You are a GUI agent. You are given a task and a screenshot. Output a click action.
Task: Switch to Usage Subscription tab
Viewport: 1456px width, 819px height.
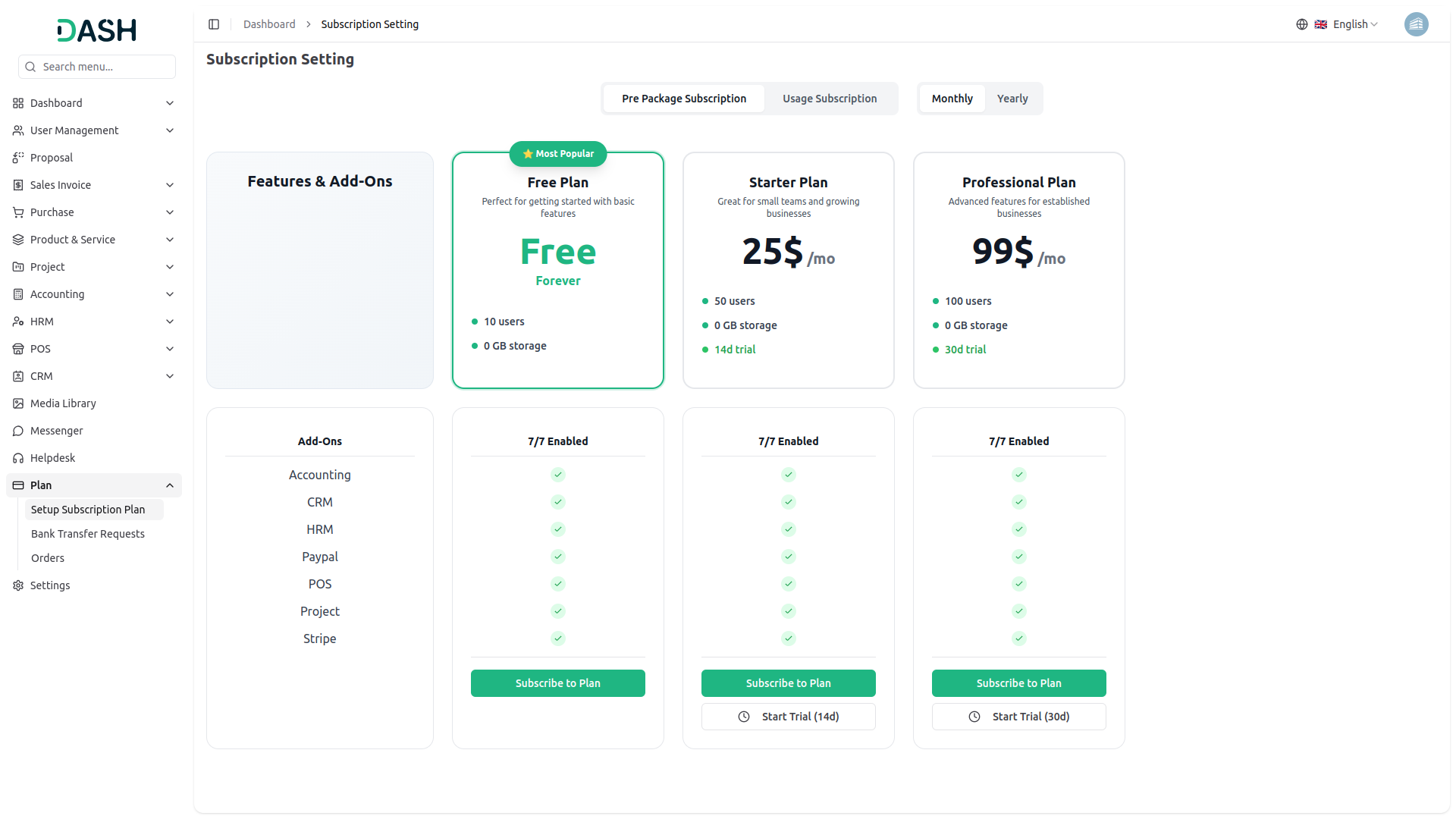tap(829, 99)
